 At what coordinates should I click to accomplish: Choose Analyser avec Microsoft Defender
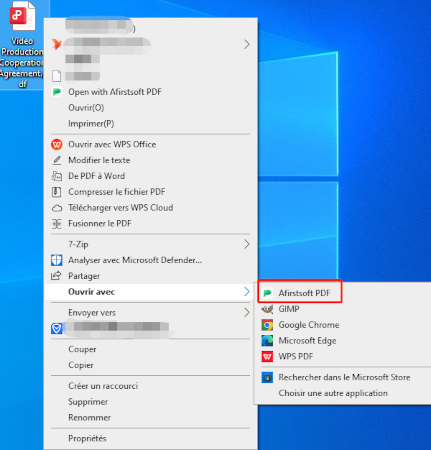click(x=150, y=260)
